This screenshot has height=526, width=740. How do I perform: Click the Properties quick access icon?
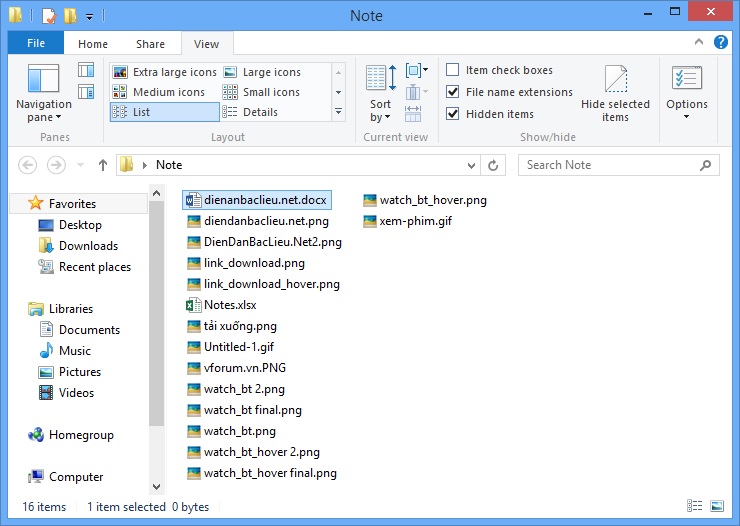point(49,16)
